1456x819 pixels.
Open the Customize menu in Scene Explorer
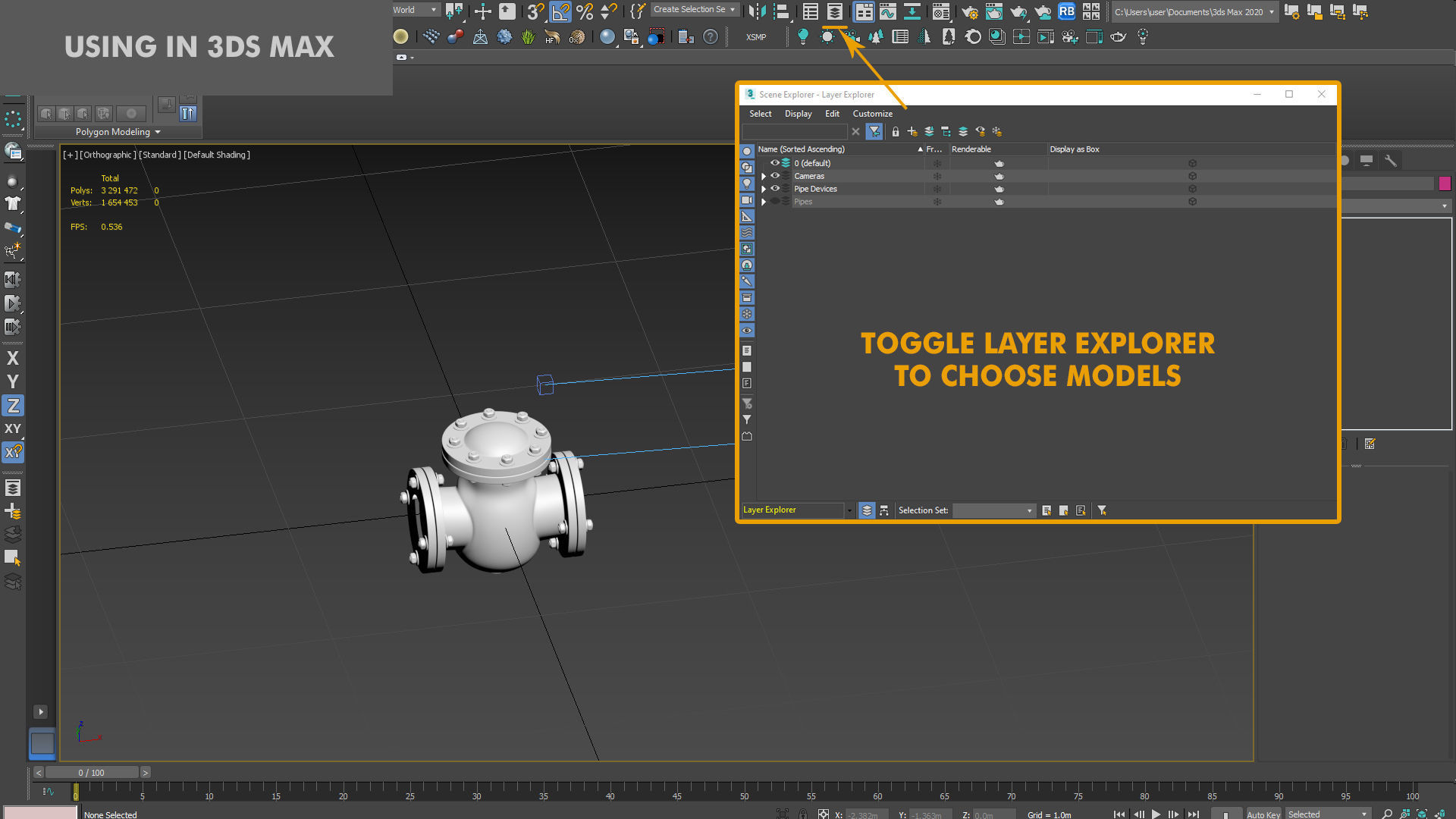(872, 114)
